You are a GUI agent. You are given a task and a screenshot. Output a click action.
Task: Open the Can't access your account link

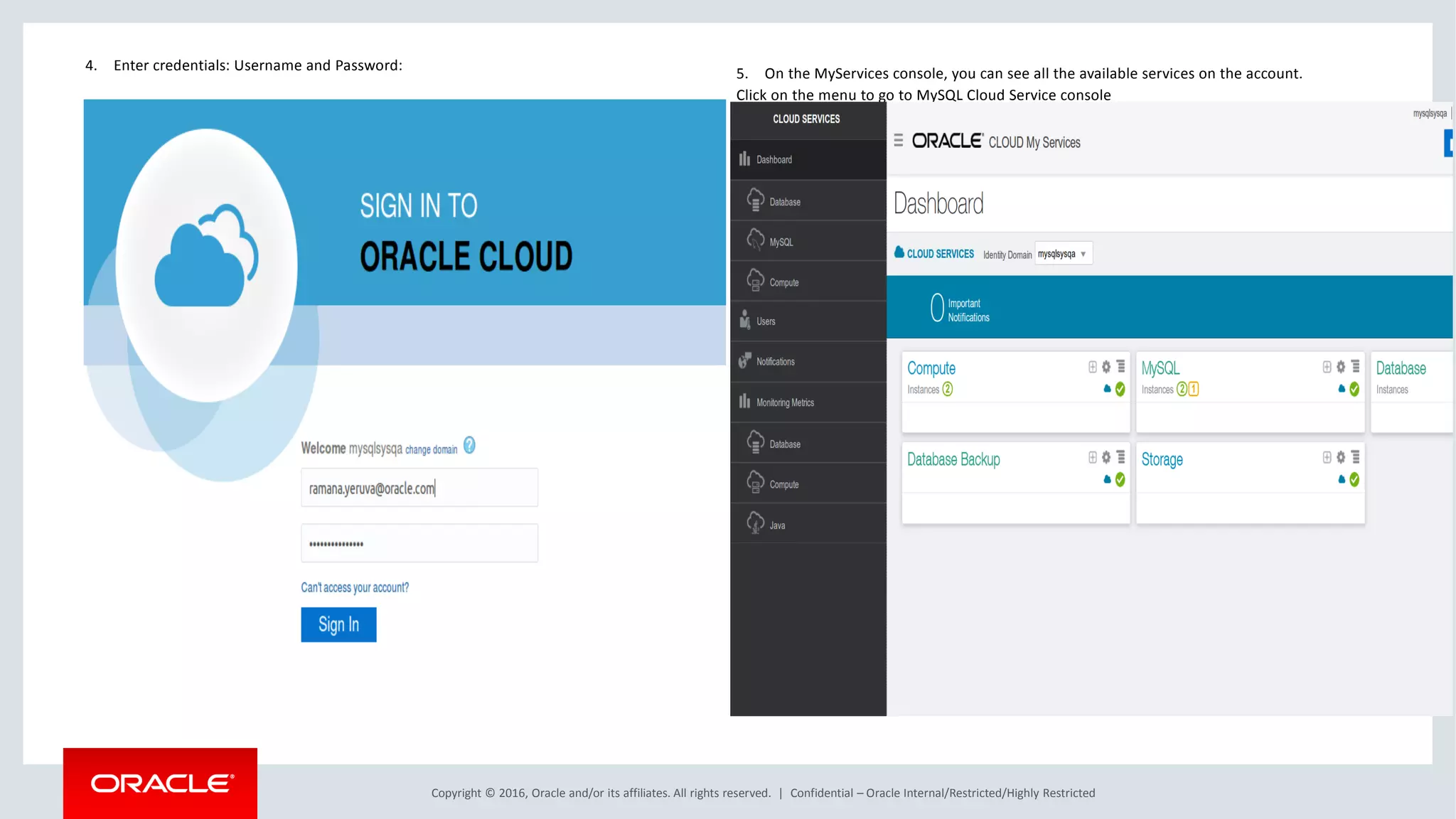355,587
